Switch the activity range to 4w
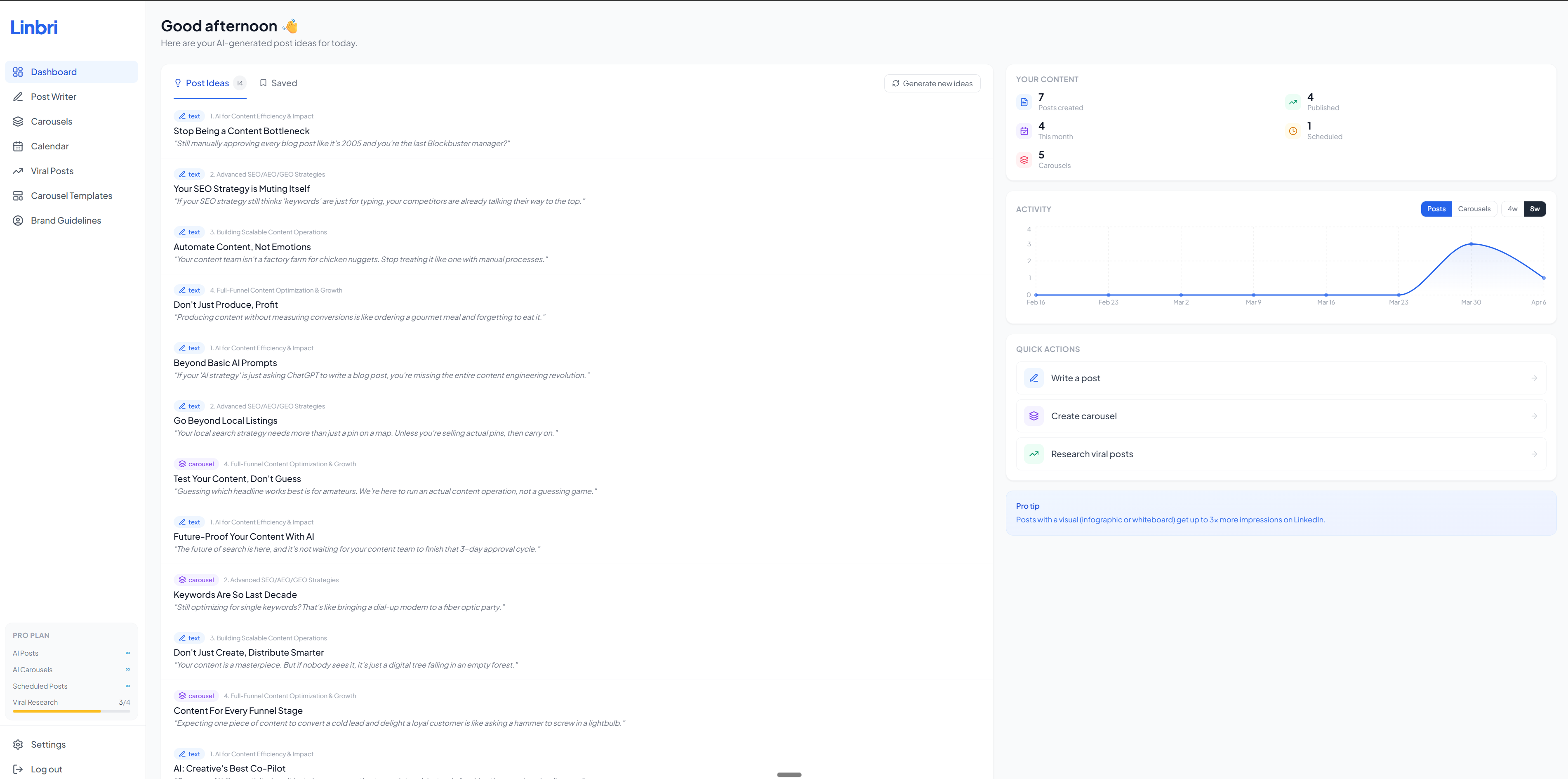 (x=1512, y=209)
